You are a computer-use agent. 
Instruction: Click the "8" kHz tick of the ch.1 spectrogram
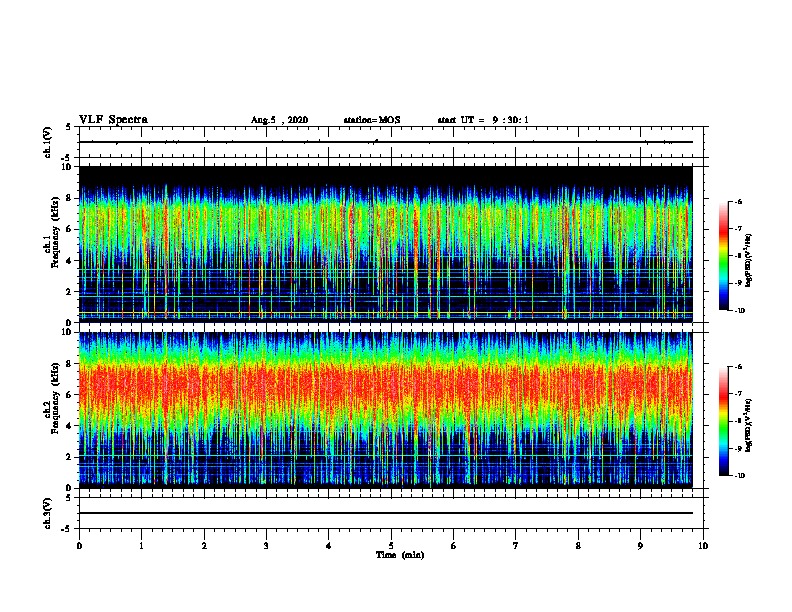point(69,198)
